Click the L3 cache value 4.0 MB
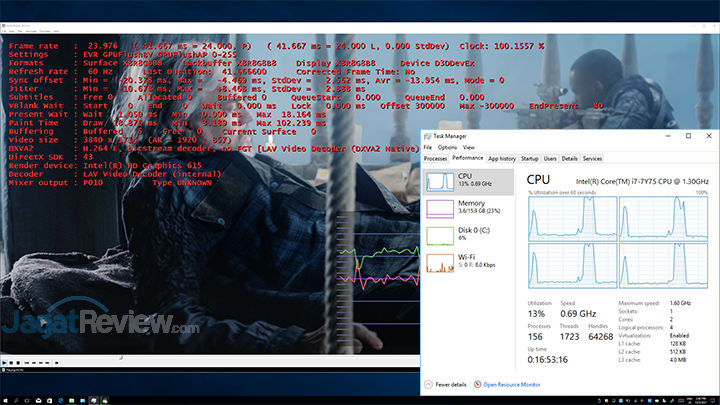 tap(678, 360)
